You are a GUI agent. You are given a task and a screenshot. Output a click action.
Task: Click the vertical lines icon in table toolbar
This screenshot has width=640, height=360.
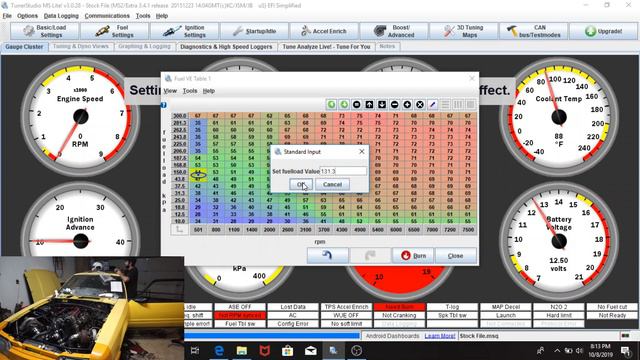coord(458,104)
